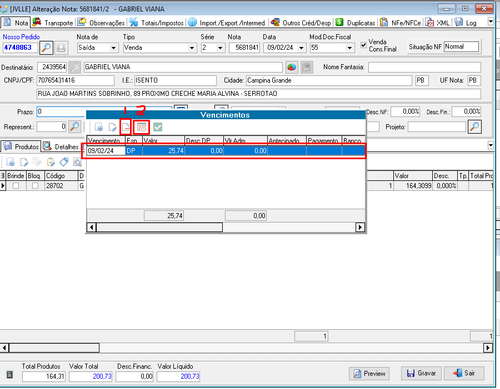
Task: Add new entry in Vencimentos toolbar
Action: click(x=99, y=127)
